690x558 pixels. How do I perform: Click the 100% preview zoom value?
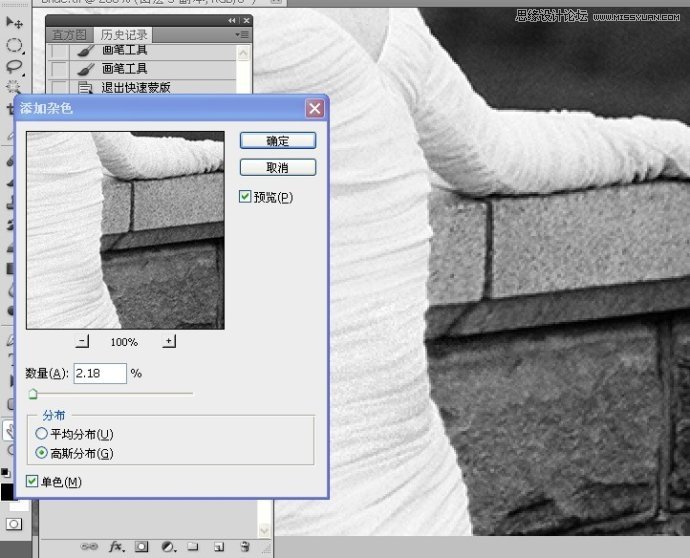(x=124, y=342)
